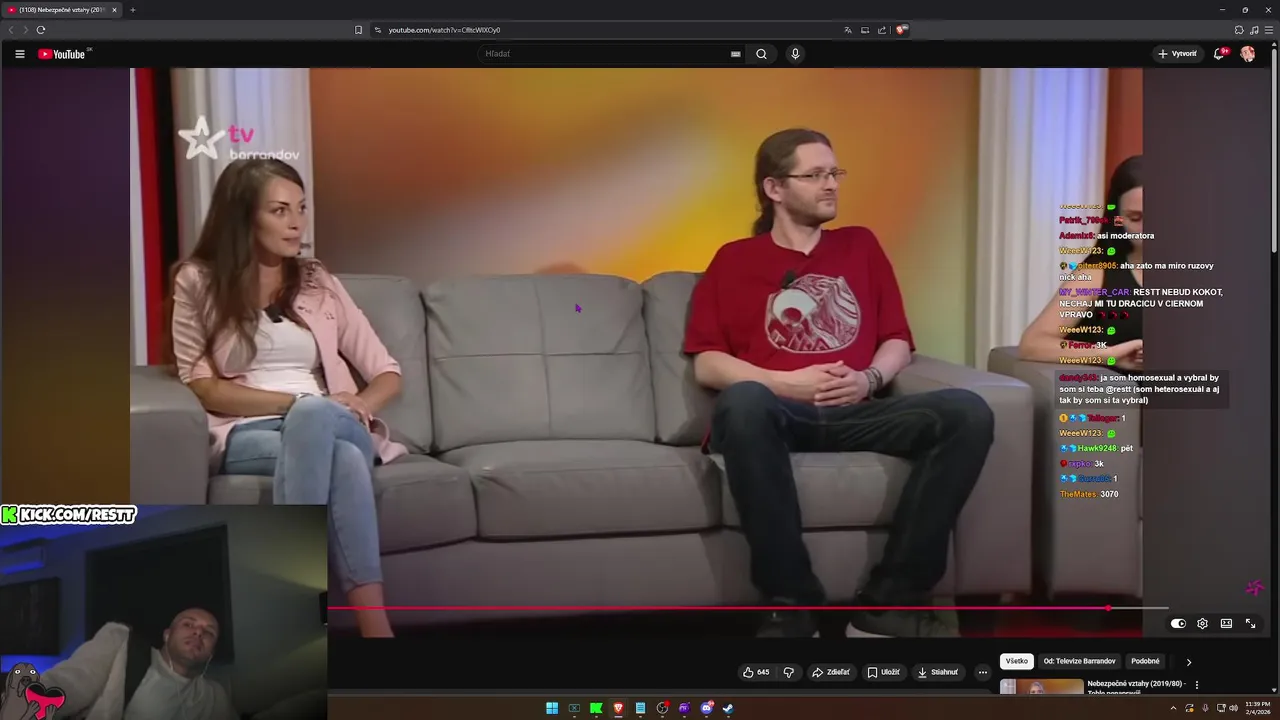Click the magnifier search button
The height and width of the screenshot is (720, 1280).
coord(761,54)
